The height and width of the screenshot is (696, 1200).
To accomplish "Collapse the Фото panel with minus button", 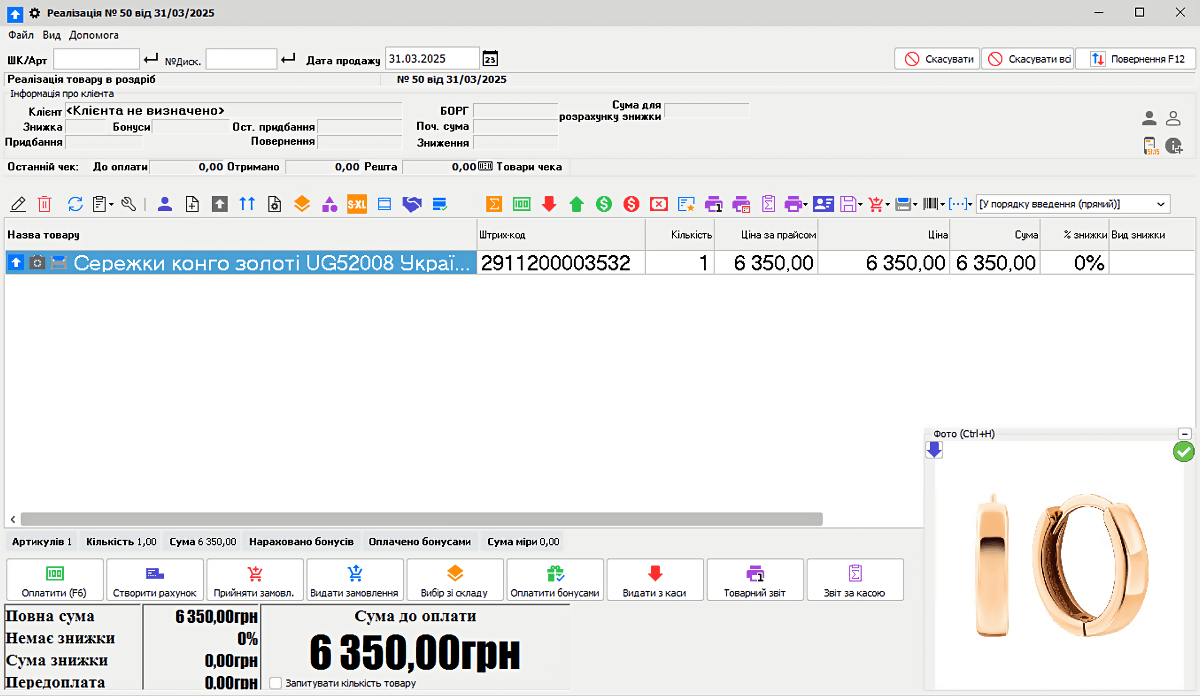I will (x=1185, y=434).
